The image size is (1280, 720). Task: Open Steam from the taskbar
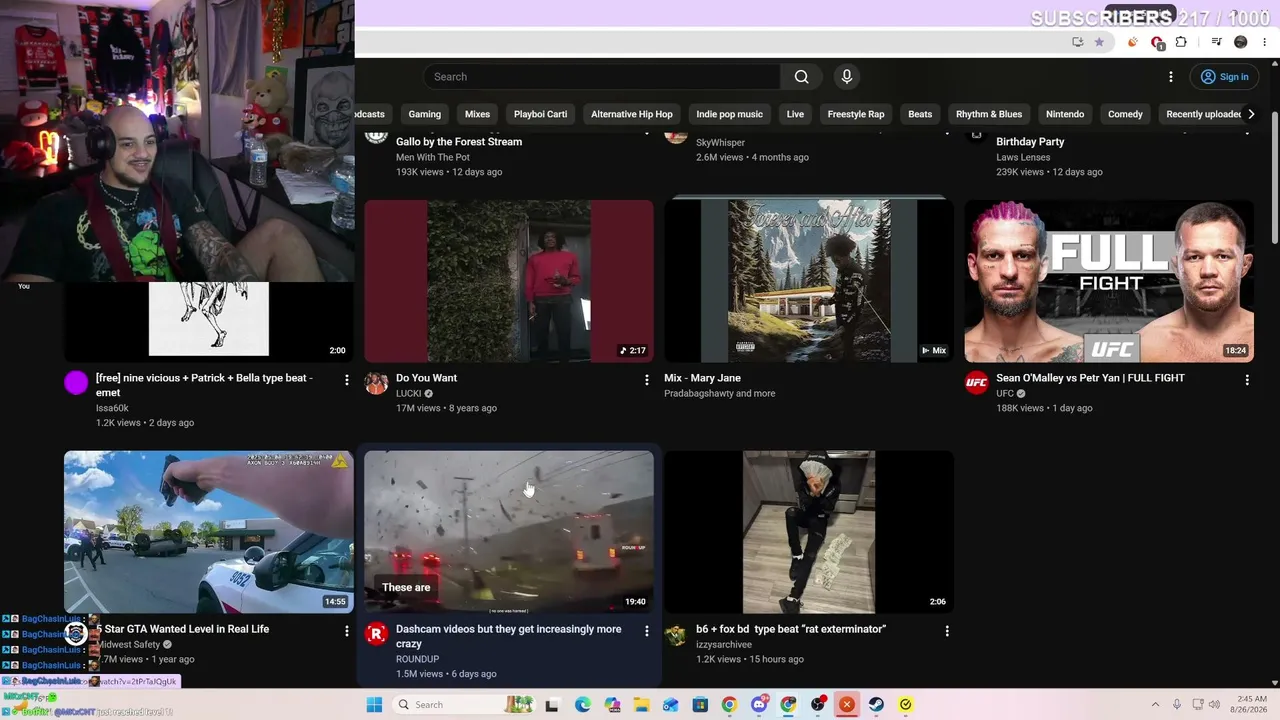876,705
